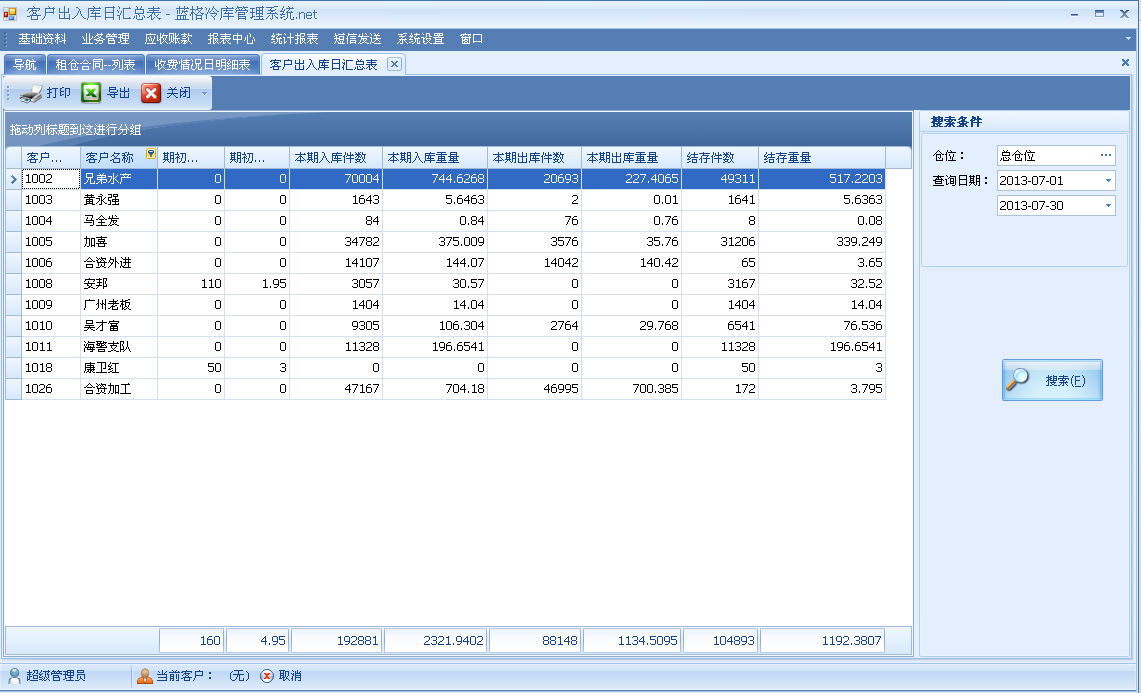The width and height of the screenshot is (1141, 693).
Task: Click the printer icon to print
Action: 30,93
